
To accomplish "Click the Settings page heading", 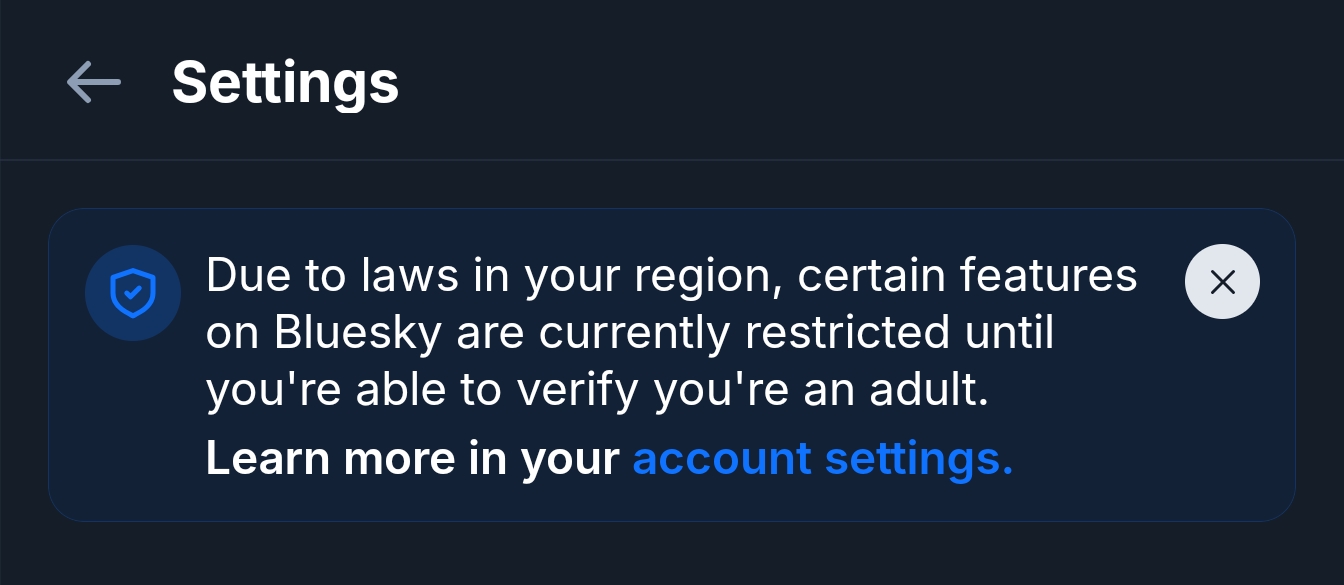I will 285,82.
